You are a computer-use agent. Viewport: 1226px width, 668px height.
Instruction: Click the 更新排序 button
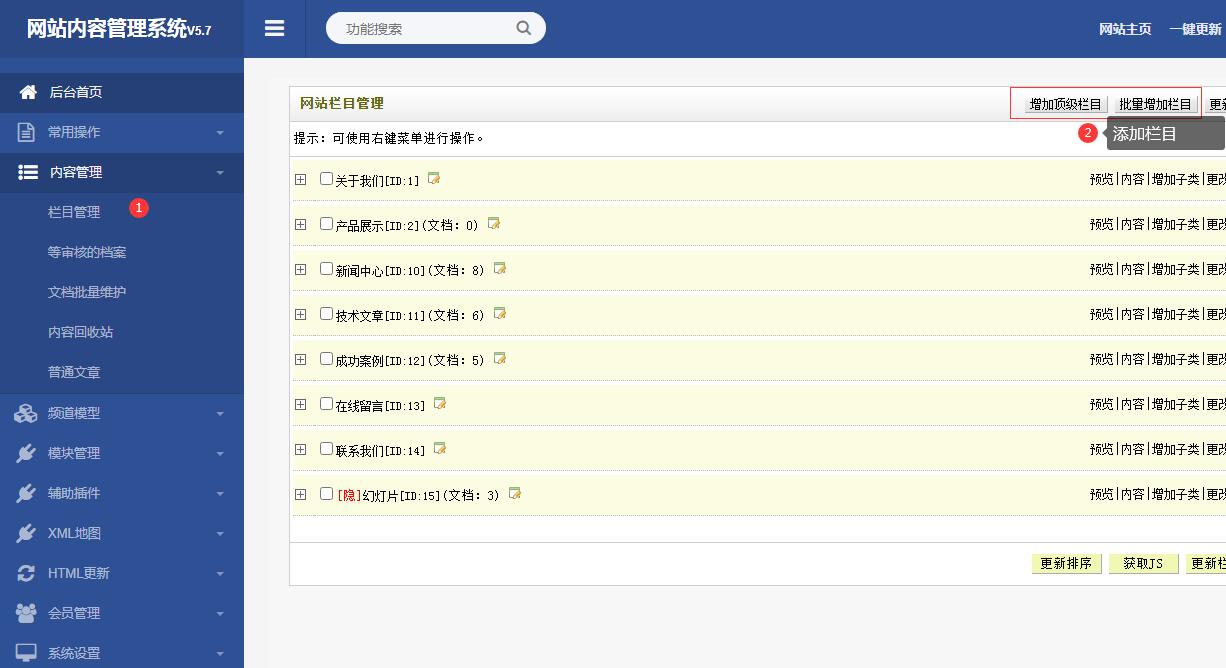pyautogui.click(x=1066, y=564)
